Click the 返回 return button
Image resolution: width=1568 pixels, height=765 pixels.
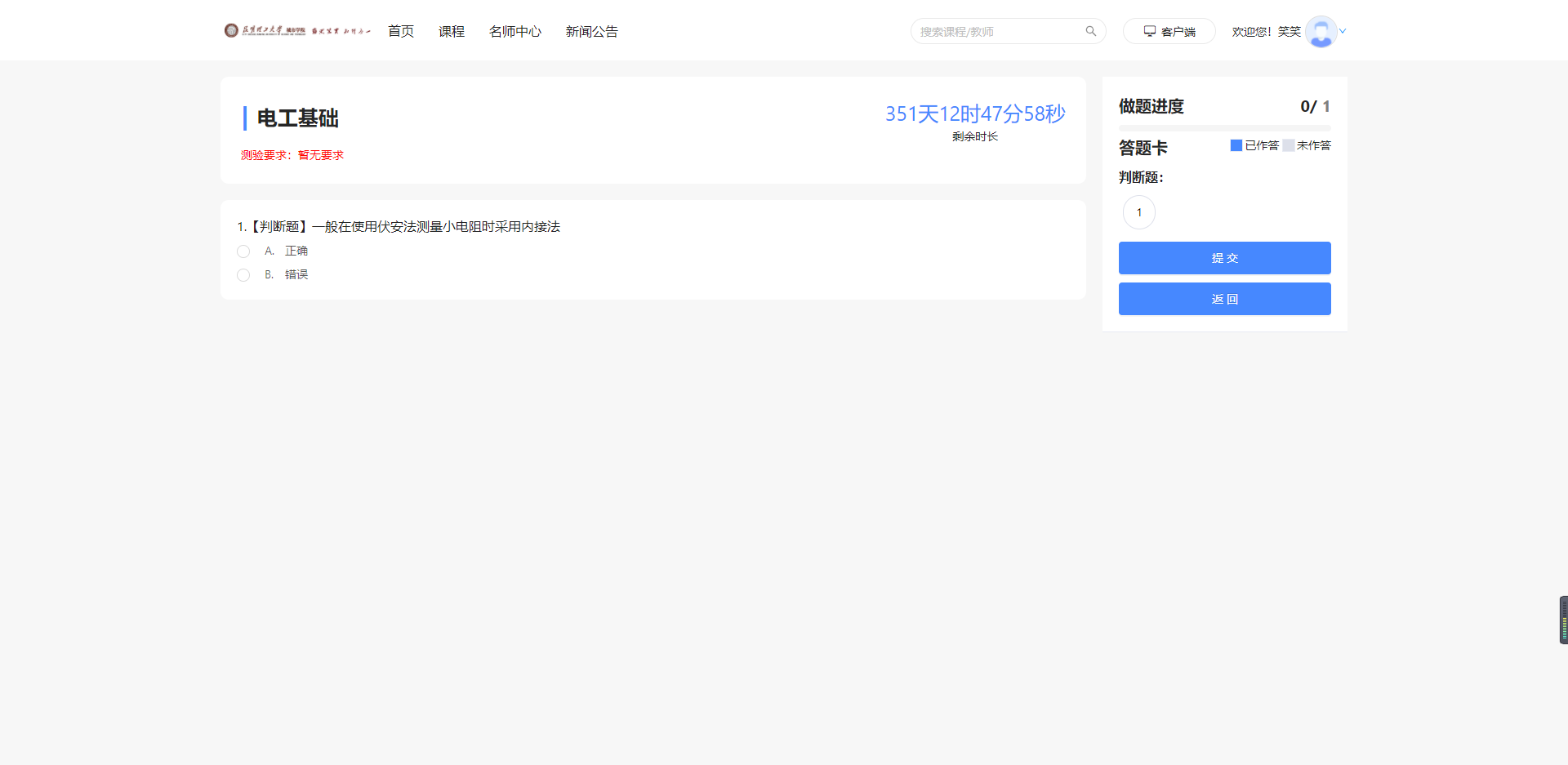point(1224,298)
